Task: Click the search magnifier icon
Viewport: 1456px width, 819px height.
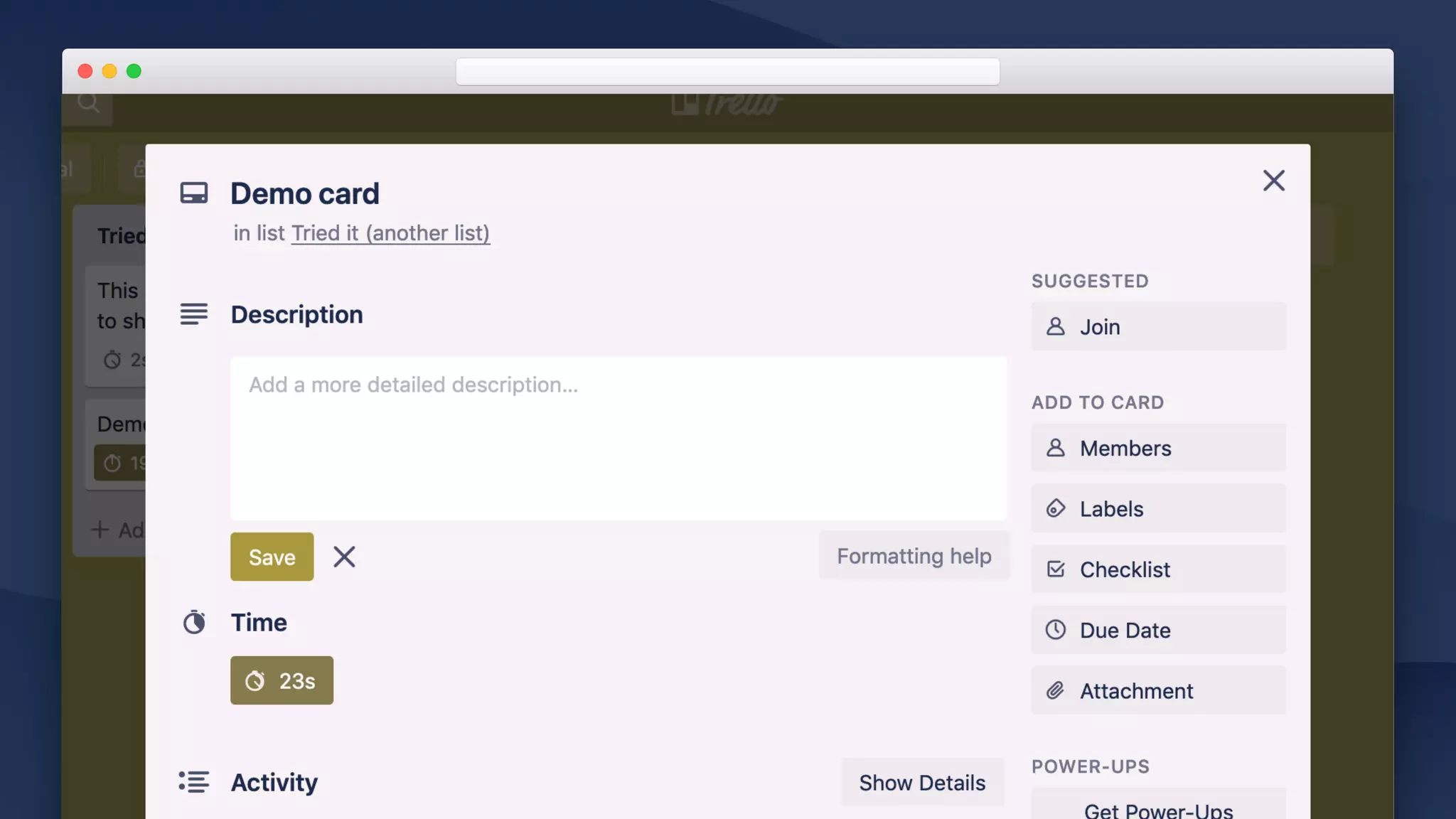Action: click(88, 103)
